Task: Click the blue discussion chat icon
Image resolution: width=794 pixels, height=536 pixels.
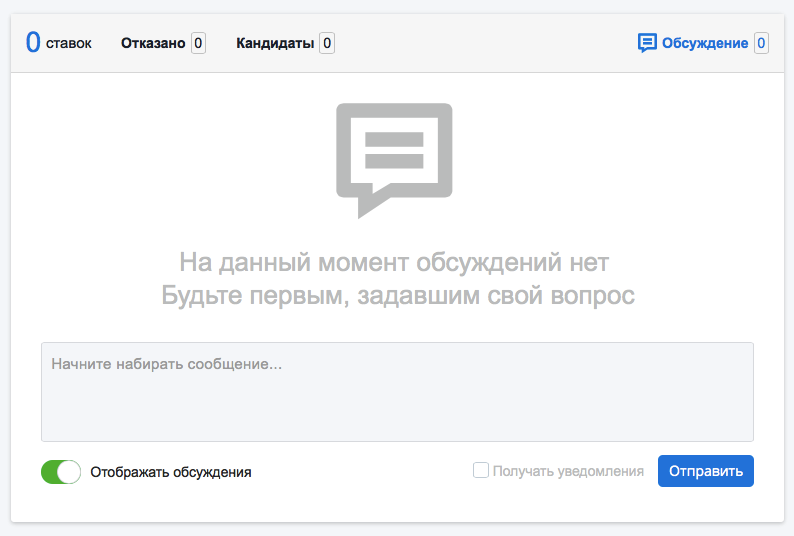Action: [x=647, y=43]
